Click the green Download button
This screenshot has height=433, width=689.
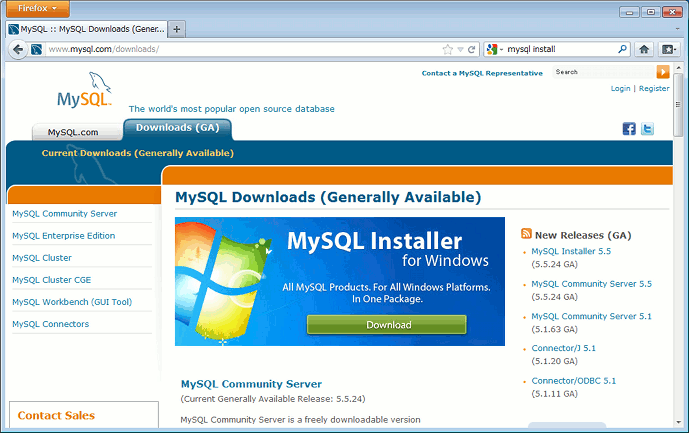click(x=387, y=324)
